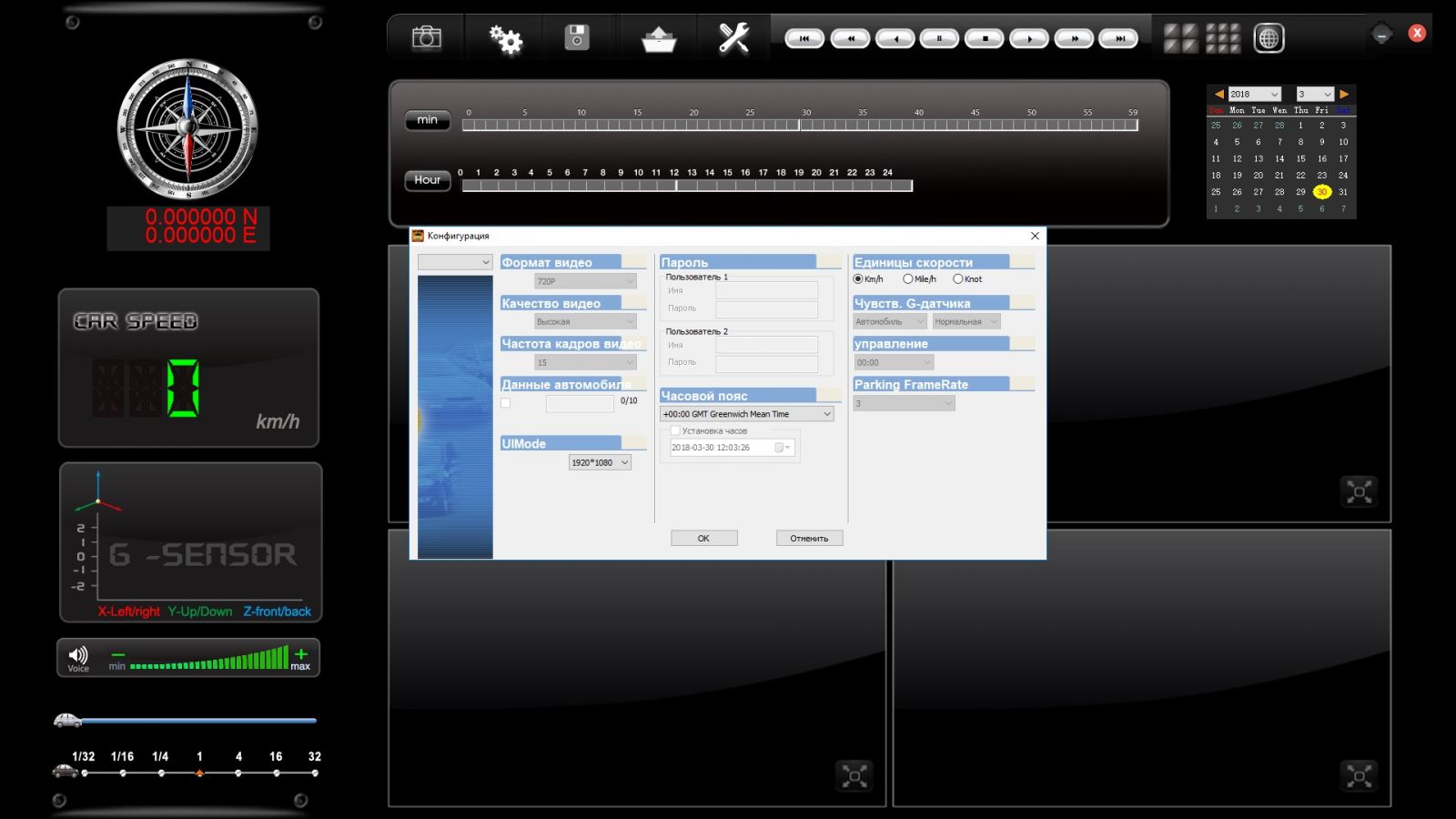The image size is (1456, 819).
Task: Click the floppy disk save icon
Action: pyautogui.click(x=577, y=38)
